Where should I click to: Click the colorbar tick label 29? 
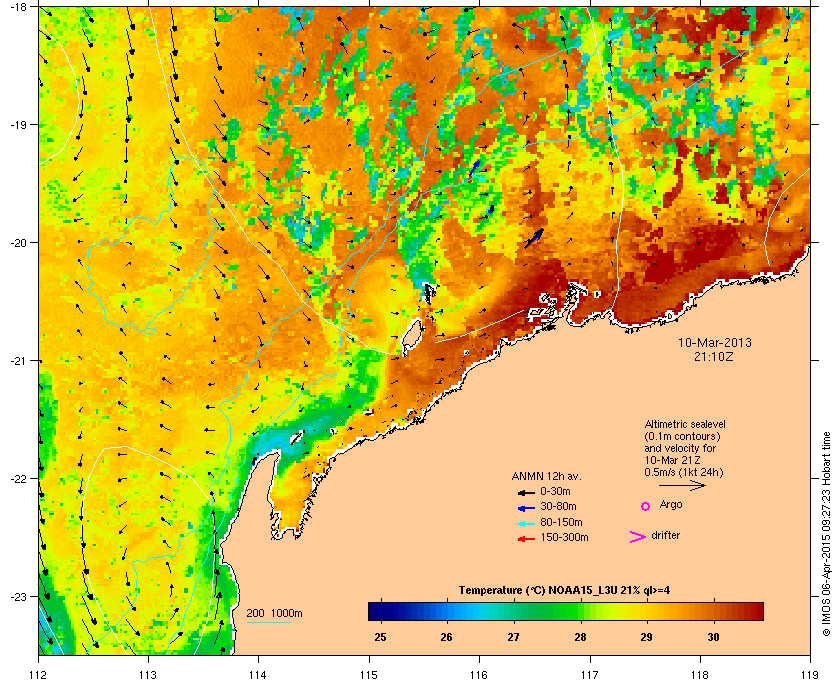click(x=647, y=637)
